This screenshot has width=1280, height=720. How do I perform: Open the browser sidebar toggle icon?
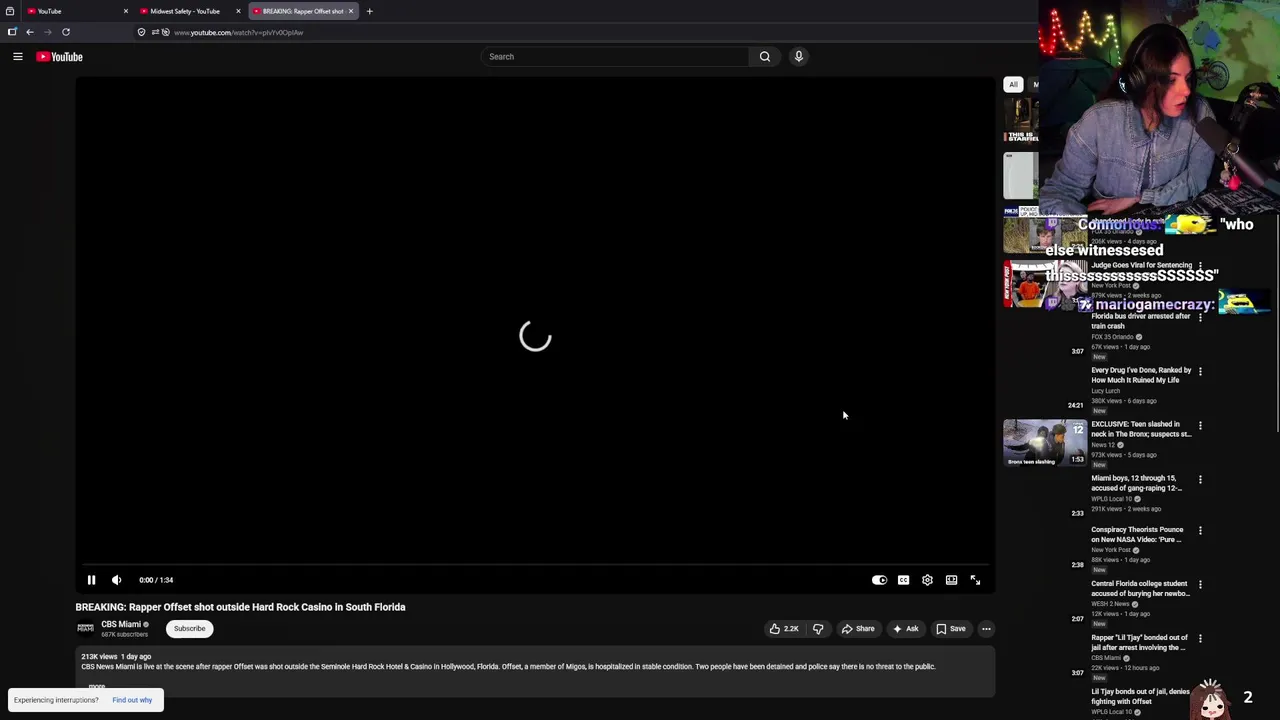(x=12, y=32)
